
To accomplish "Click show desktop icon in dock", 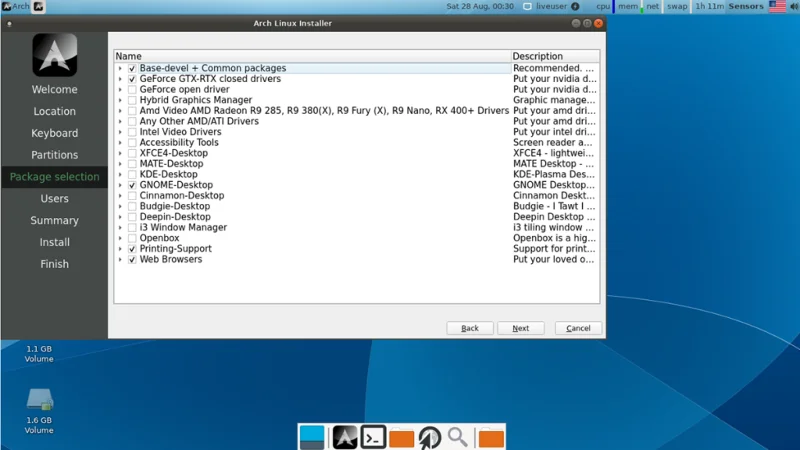I will coord(312,437).
